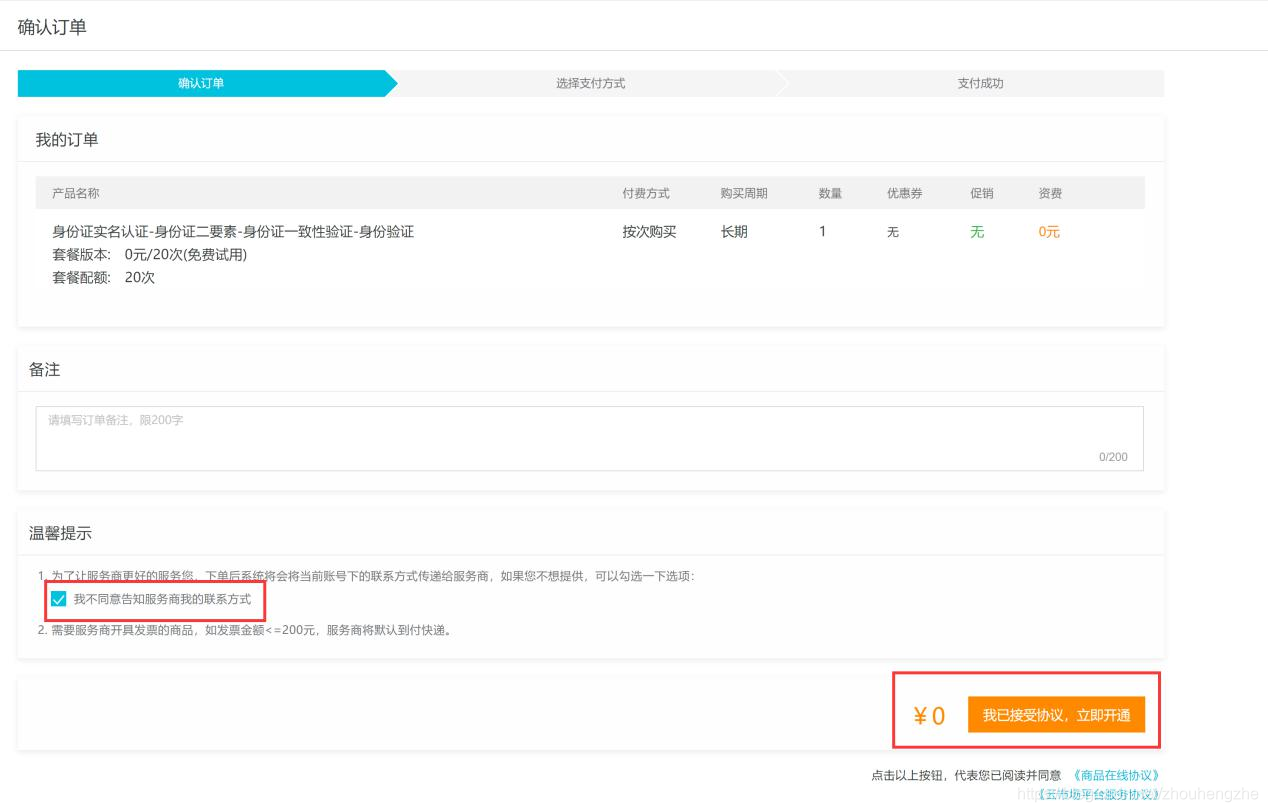Select the '选择支付方式' step tab
Viewport: 1268px width, 812px height.
pyautogui.click(x=590, y=83)
